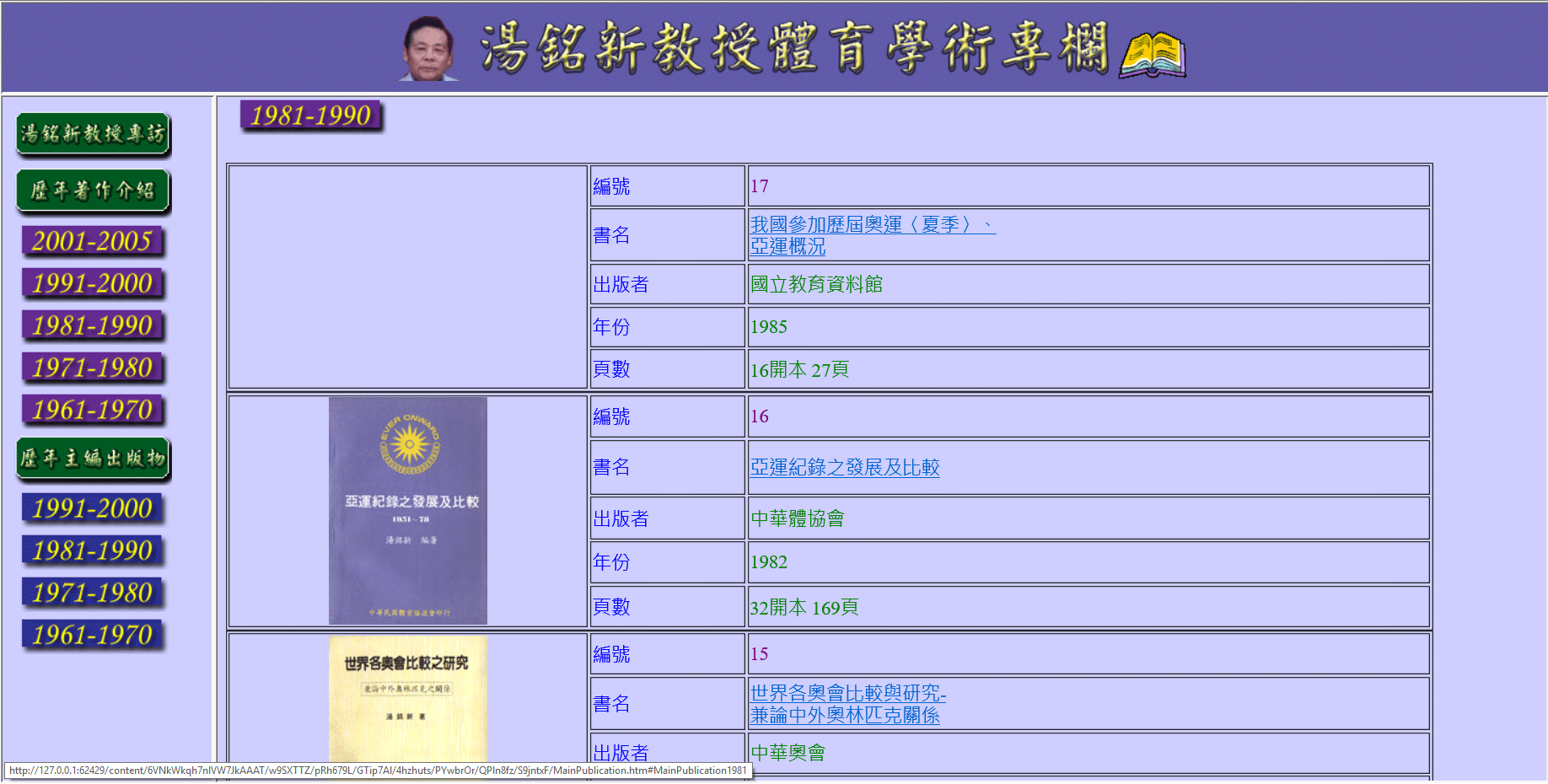Open blue 1971-1980 under 歷年主編出版物
1548x784 pixels.
tap(93, 593)
